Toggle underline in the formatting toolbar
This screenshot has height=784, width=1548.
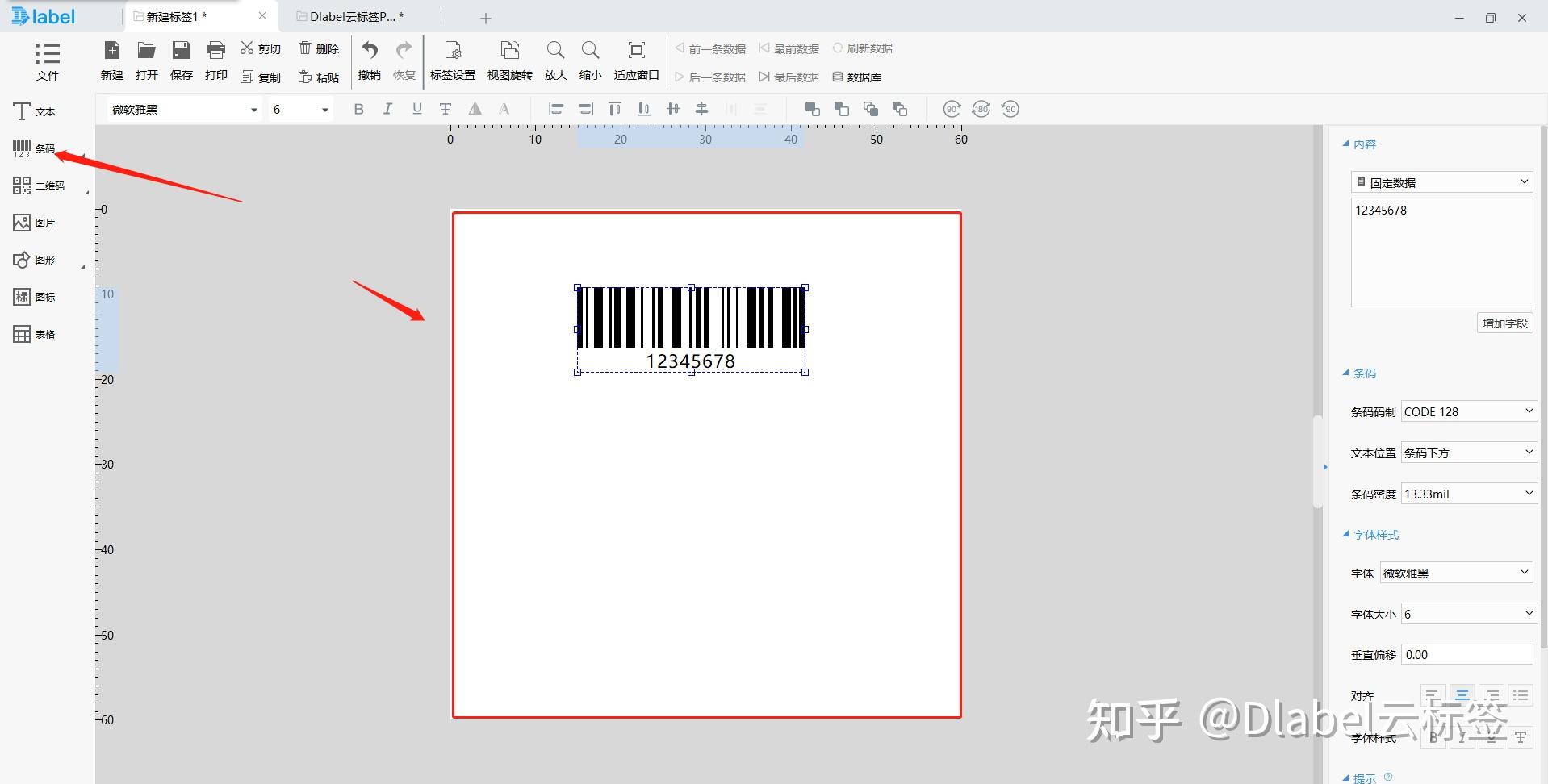tap(417, 109)
